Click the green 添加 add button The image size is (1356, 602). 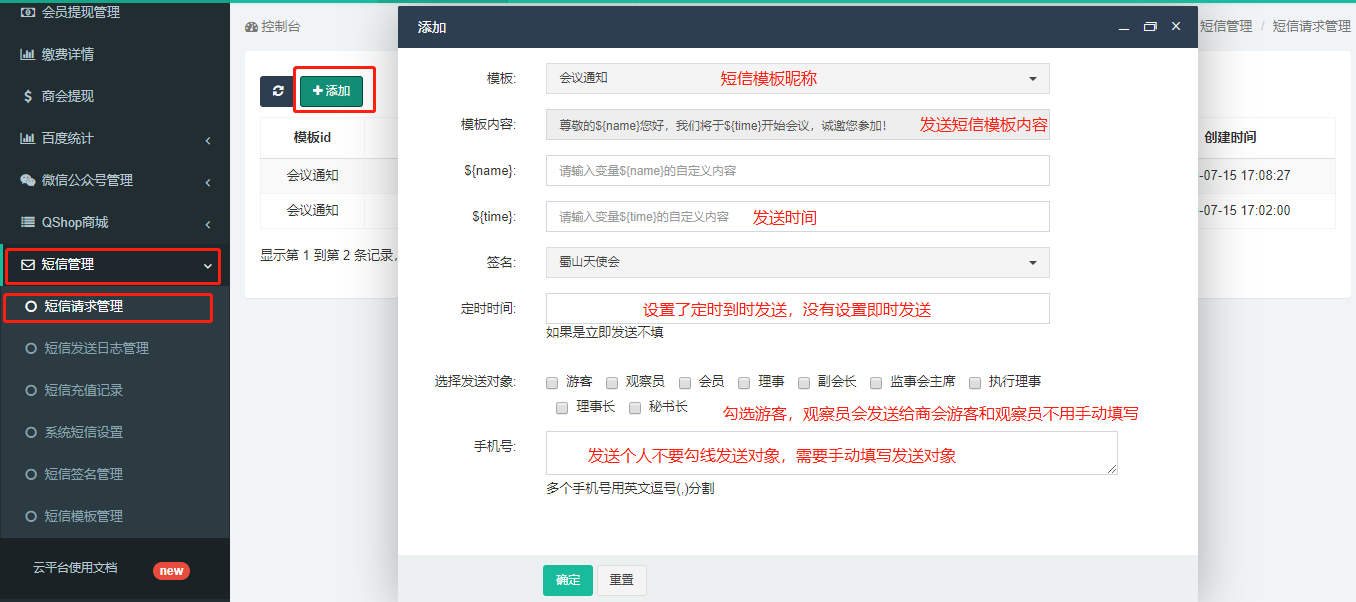331,91
